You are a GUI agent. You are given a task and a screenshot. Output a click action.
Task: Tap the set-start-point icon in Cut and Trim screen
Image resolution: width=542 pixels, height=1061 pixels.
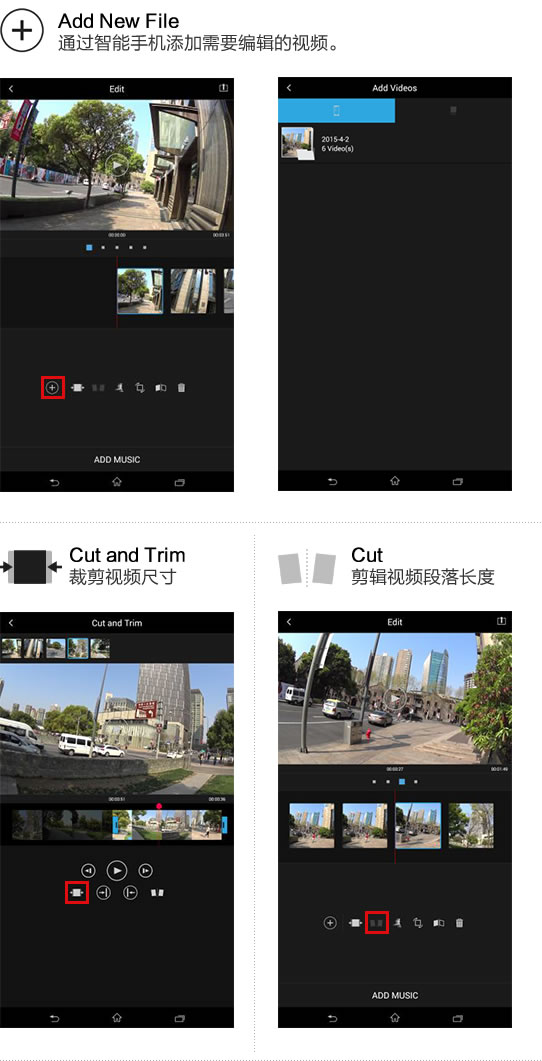click(x=130, y=893)
